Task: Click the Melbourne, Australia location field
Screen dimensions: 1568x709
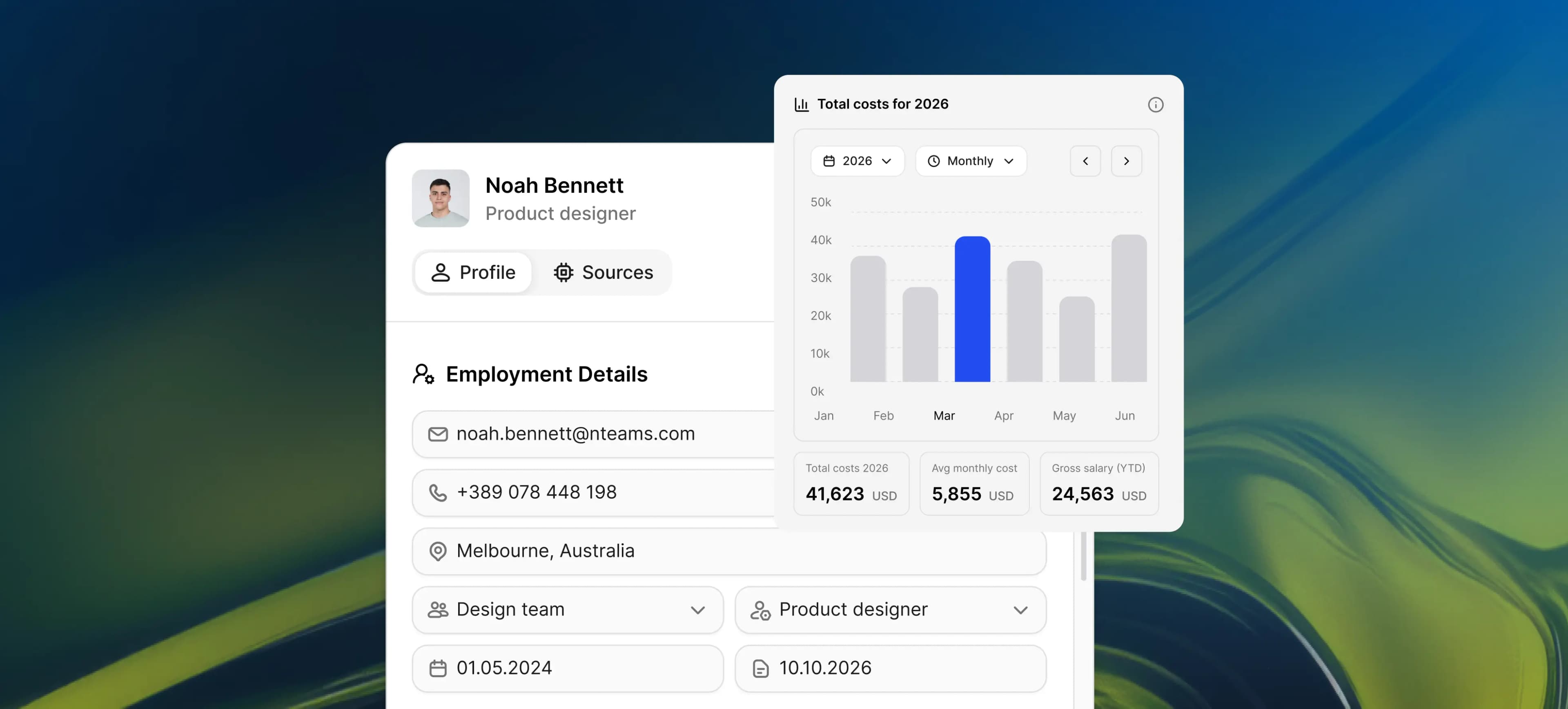Action: pyautogui.click(x=729, y=551)
